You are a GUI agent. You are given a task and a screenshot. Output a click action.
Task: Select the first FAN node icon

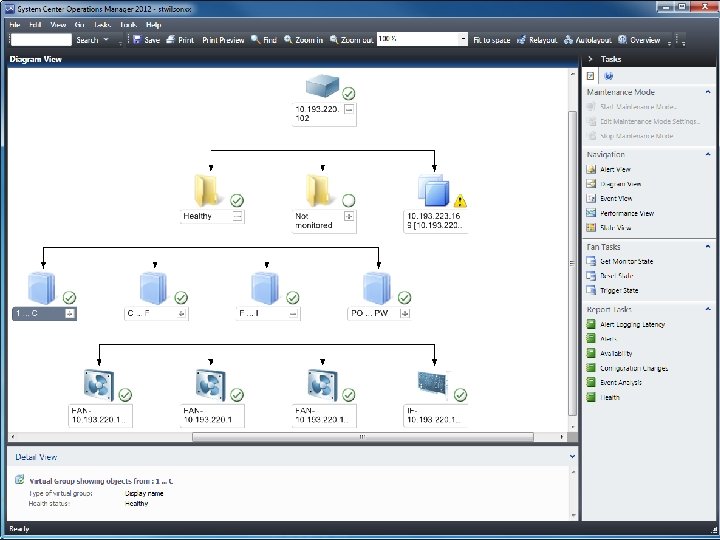click(99, 385)
